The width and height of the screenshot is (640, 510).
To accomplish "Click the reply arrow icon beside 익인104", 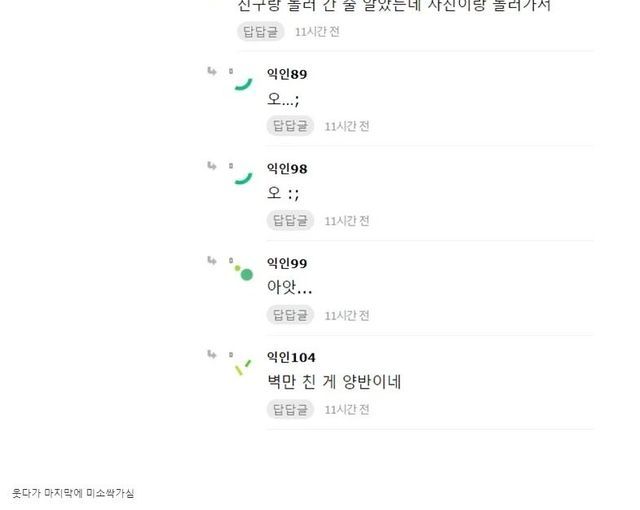I will 212,355.
